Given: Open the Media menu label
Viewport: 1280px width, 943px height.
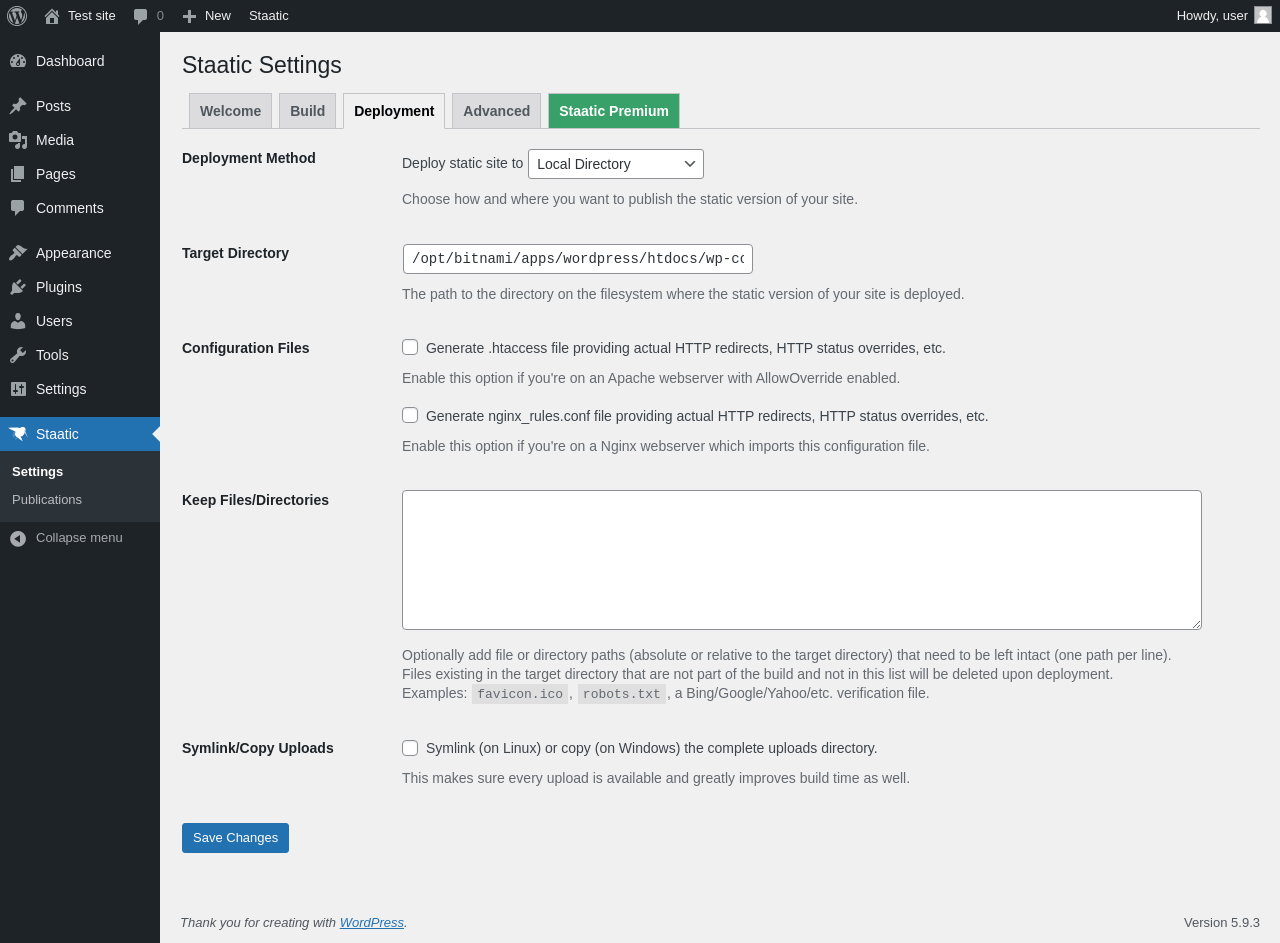Looking at the screenshot, I should (55, 140).
